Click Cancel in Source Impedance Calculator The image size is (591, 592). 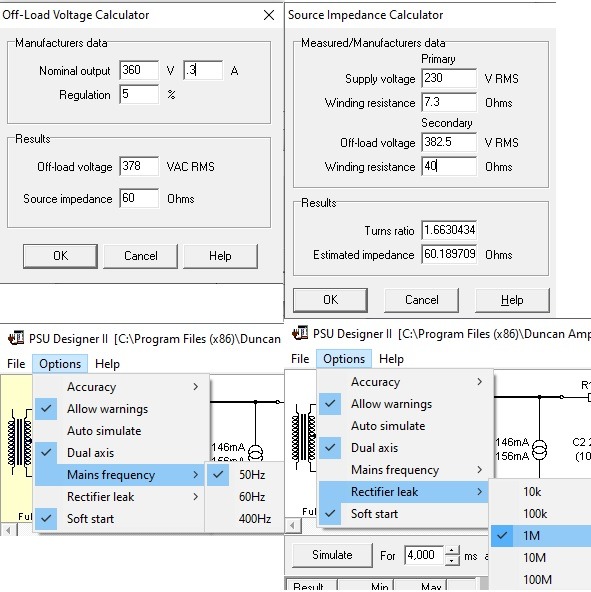421,300
